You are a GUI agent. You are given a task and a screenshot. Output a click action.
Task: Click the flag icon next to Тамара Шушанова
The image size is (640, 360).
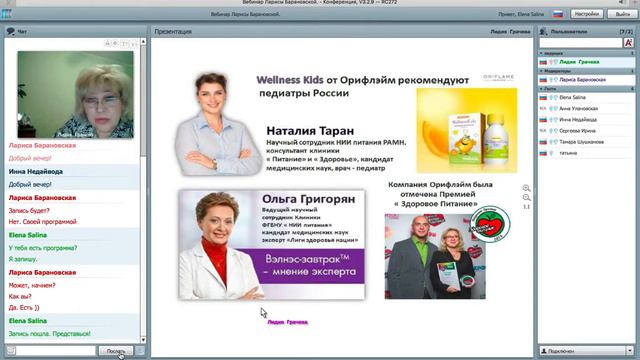pyautogui.click(x=543, y=142)
